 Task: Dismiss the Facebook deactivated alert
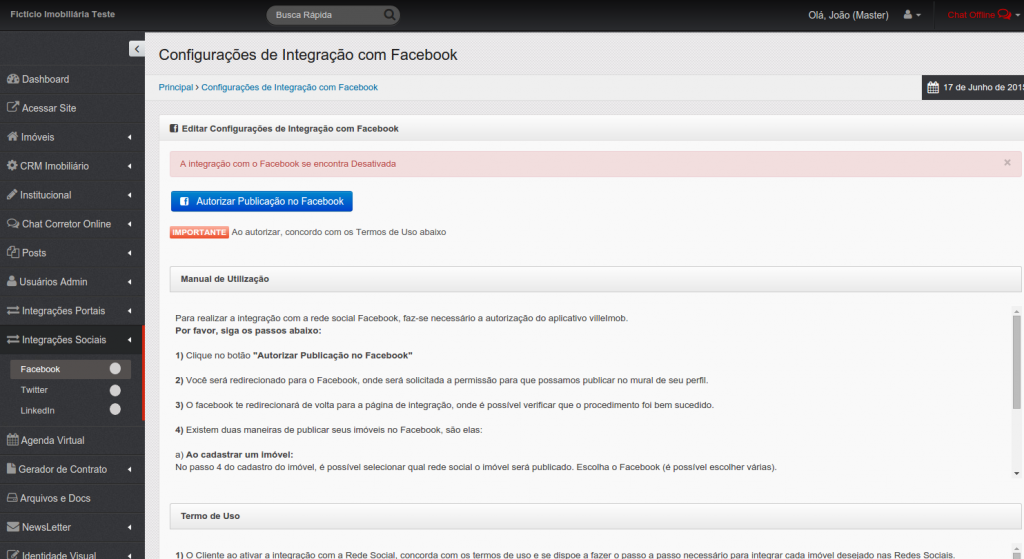tap(1007, 163)
